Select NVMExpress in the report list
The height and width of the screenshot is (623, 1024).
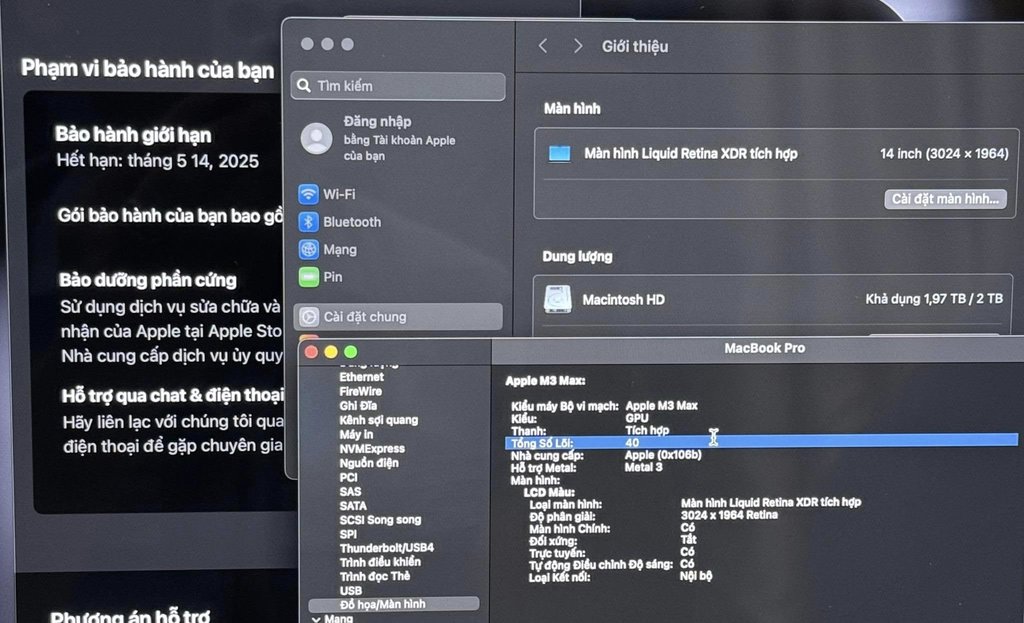[372, 449]
